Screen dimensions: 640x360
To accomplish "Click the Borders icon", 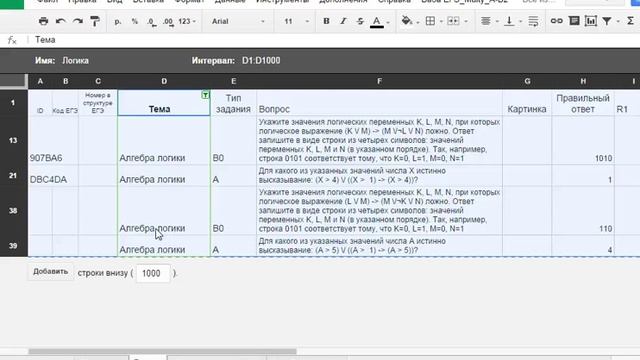I will pos(430,21).
